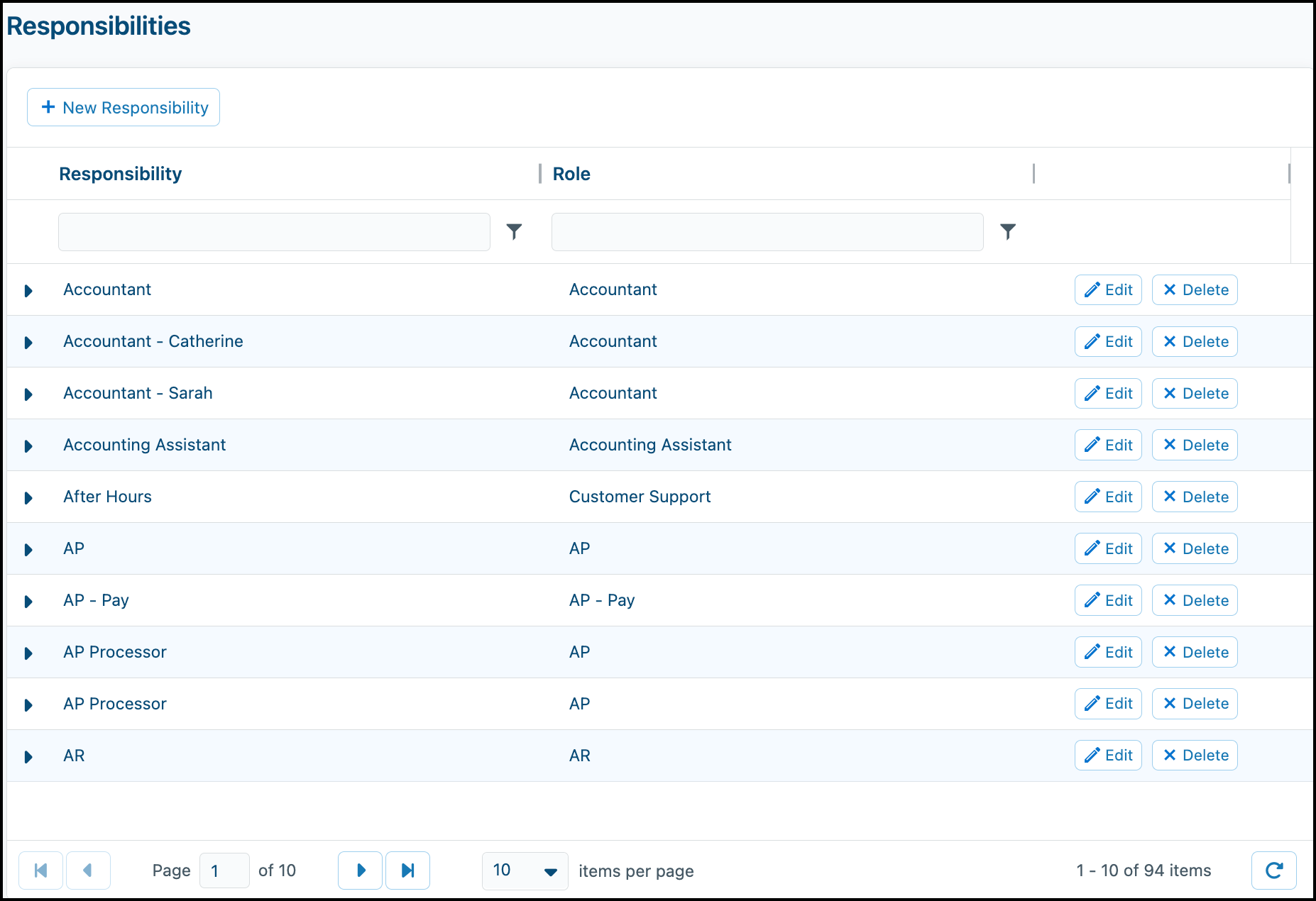Screen dimensions: 1316x901
Task: Edit the Accountant - Sarah responsibility
Action: [1107, 393]
